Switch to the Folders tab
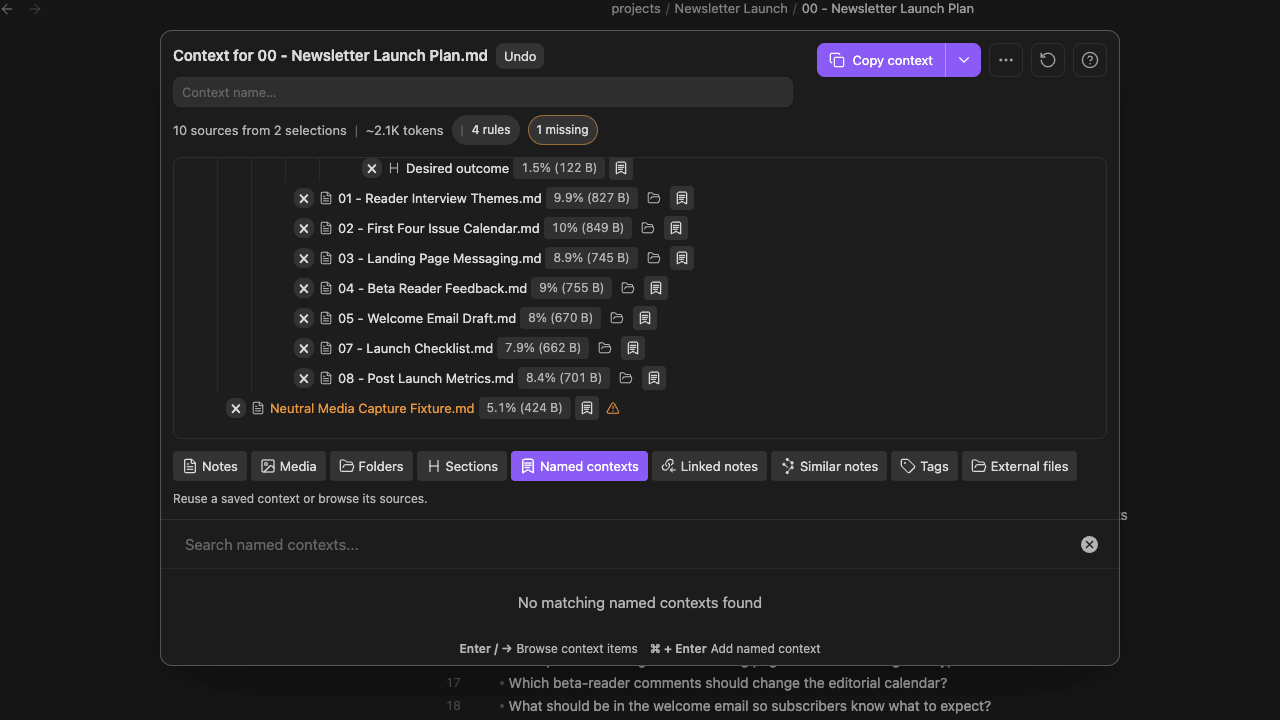1280x720 pixels. (x=371, y=466)
